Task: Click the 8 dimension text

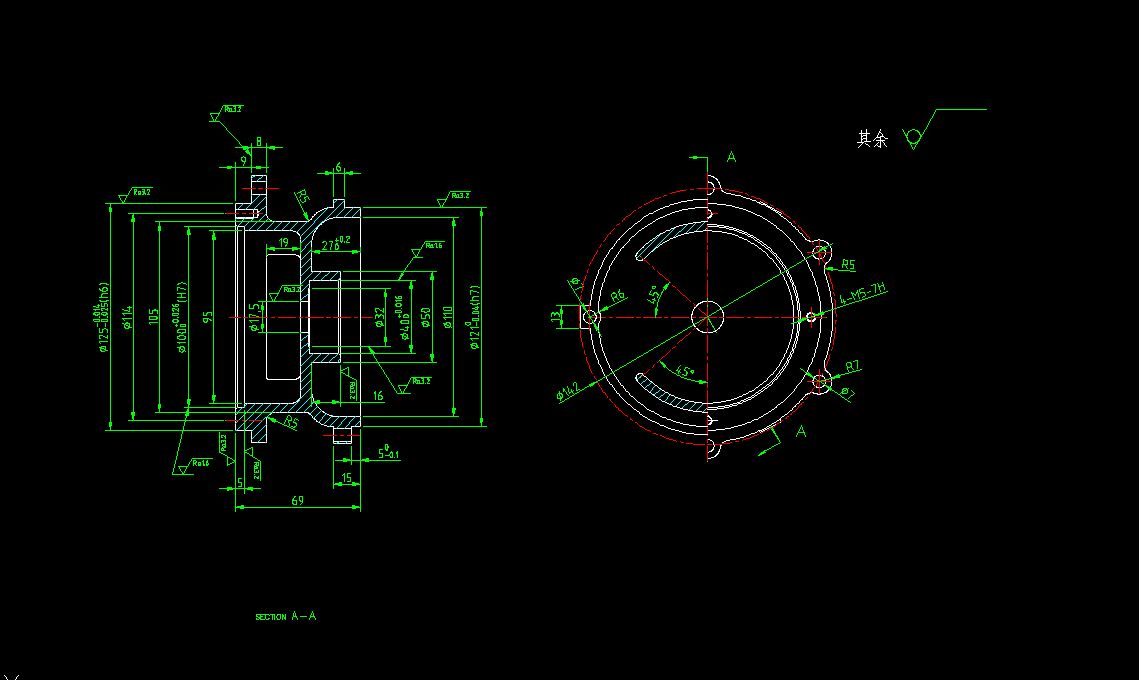Action: pyautogui.click(x=259, y=143)
